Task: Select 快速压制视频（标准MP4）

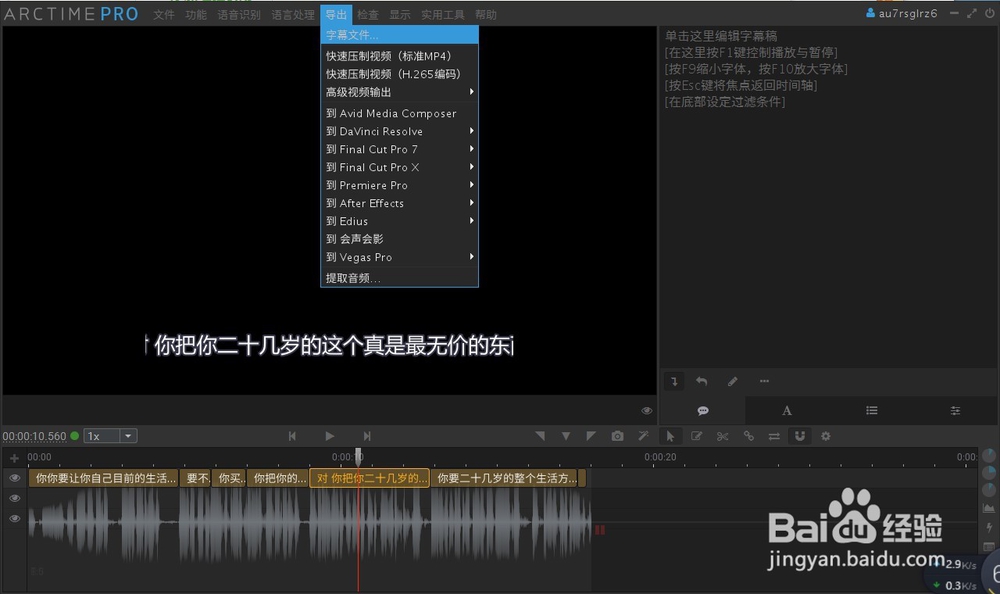Action: tap(399, 56)
